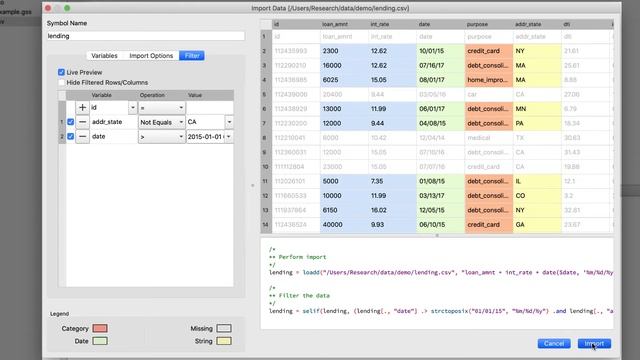This screenshot has width=640, height=360.
Task: Click the selif filter code line
Action: coord(441,311)
